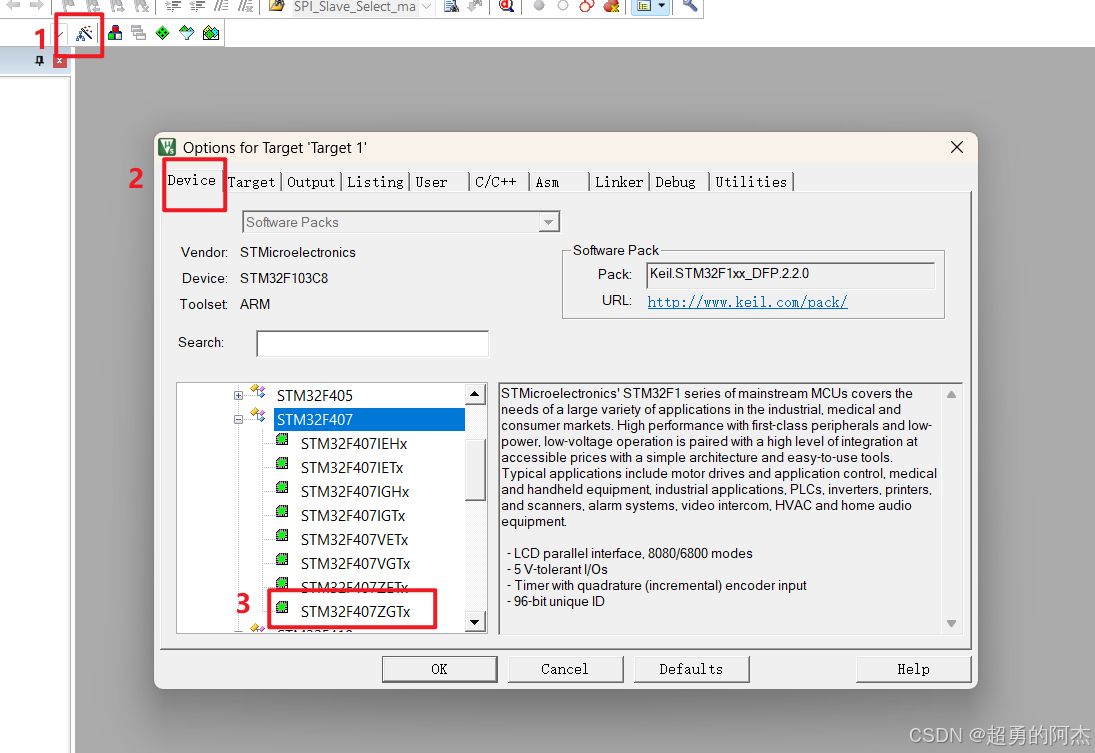
Task: Click the device Search input field
Action: coord(372,343)
